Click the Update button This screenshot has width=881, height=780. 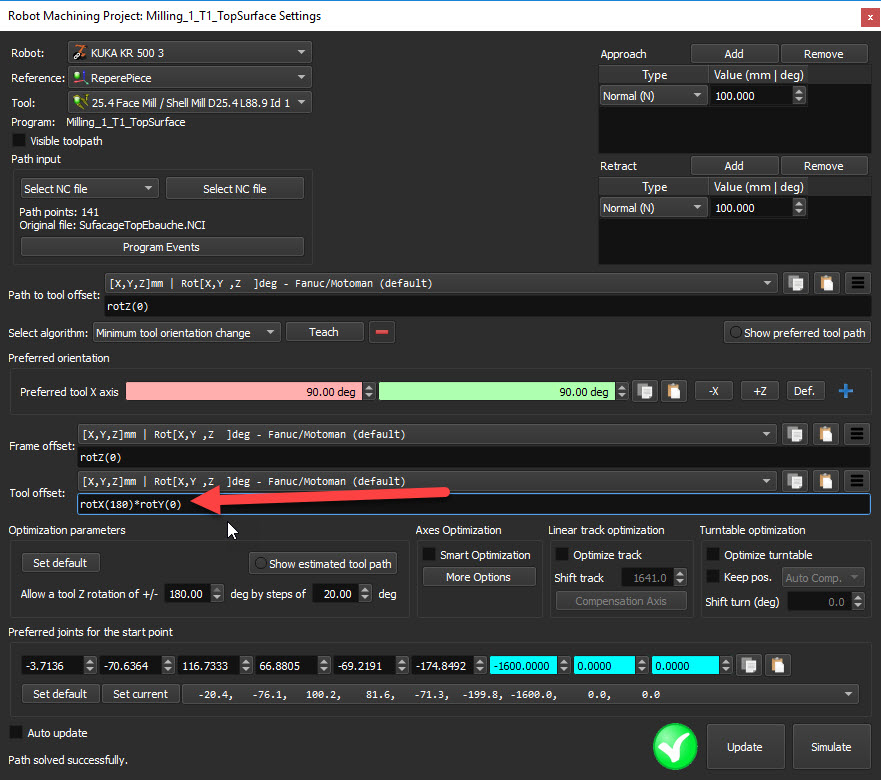(x=745, y=747)
